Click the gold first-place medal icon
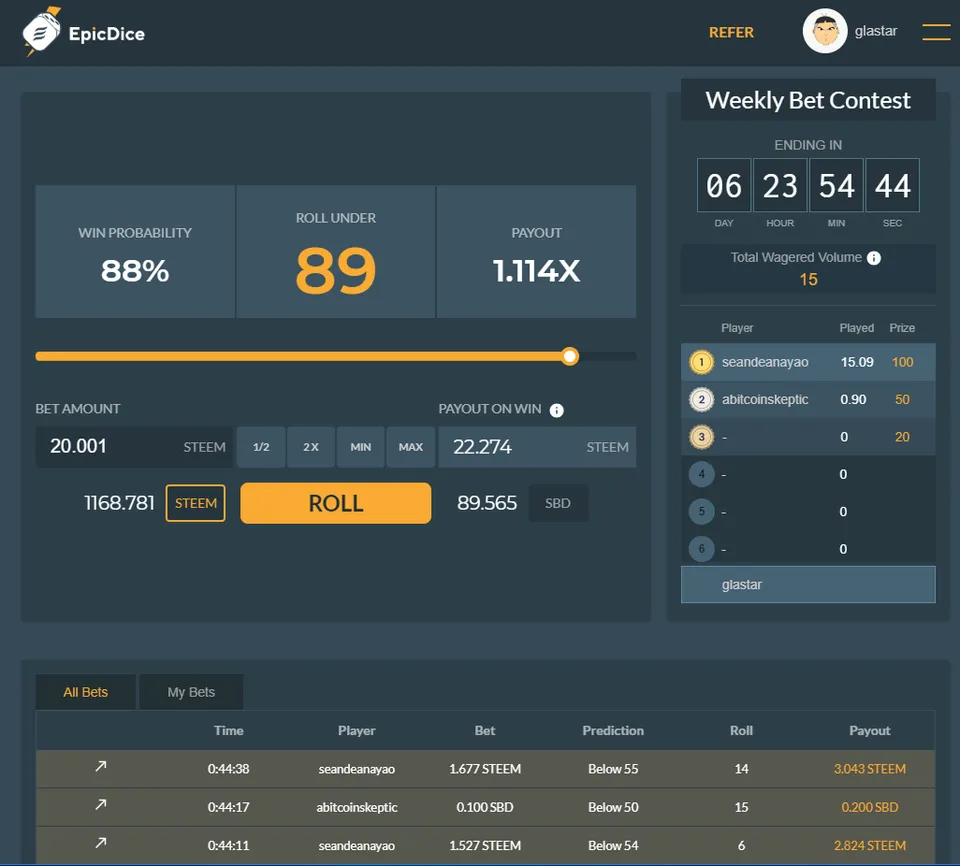 click(701, 362)
